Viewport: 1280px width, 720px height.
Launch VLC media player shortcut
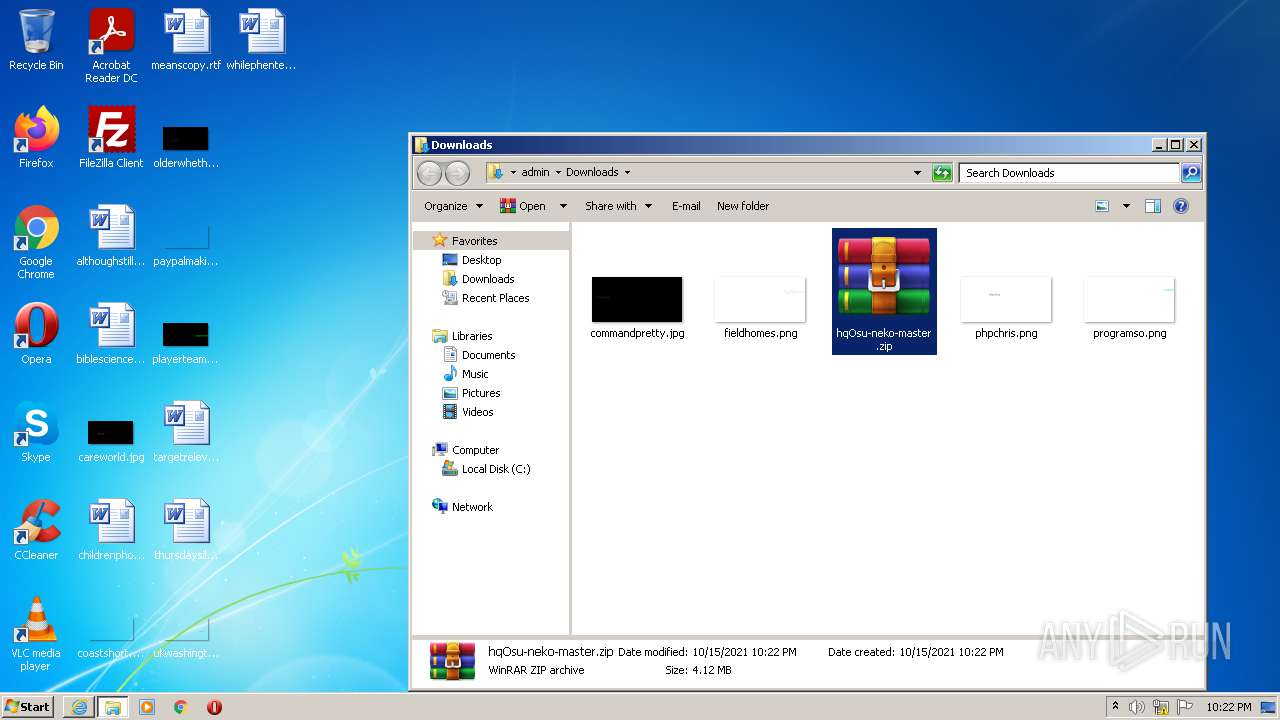pyautogui.click(x=36, y=634)
